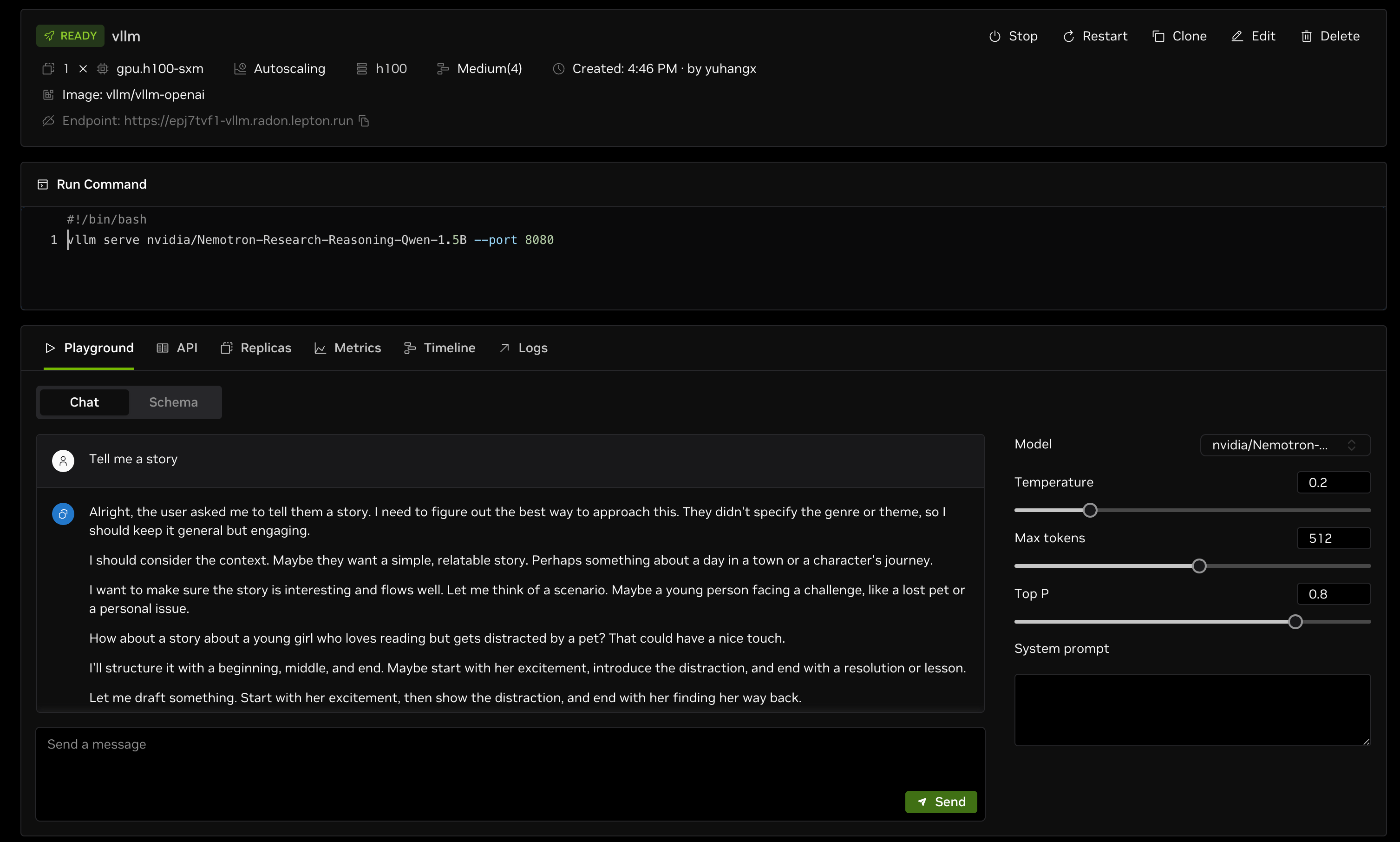Click the 'gpu.h100-sxm' resource text
The image size is (1400, 842).
click(x=160, y=69)
